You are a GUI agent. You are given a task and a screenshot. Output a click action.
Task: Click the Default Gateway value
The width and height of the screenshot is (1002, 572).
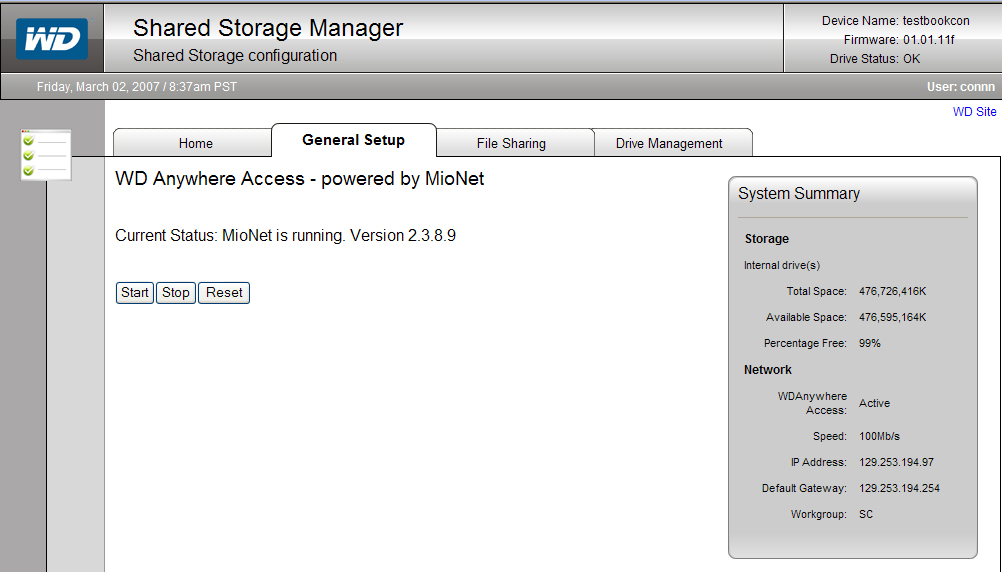[899, 488]
